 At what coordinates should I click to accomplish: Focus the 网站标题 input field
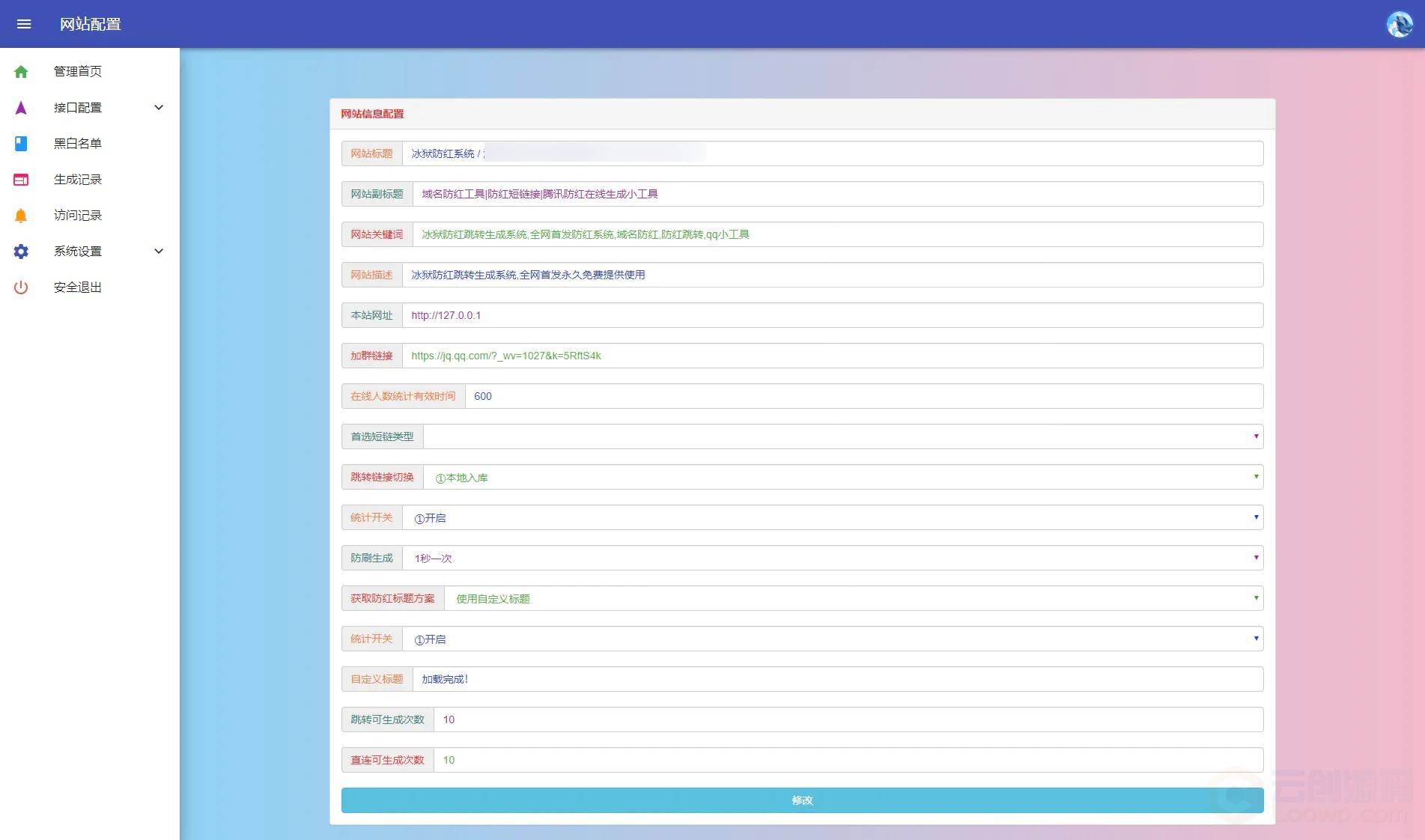point(833,153)
